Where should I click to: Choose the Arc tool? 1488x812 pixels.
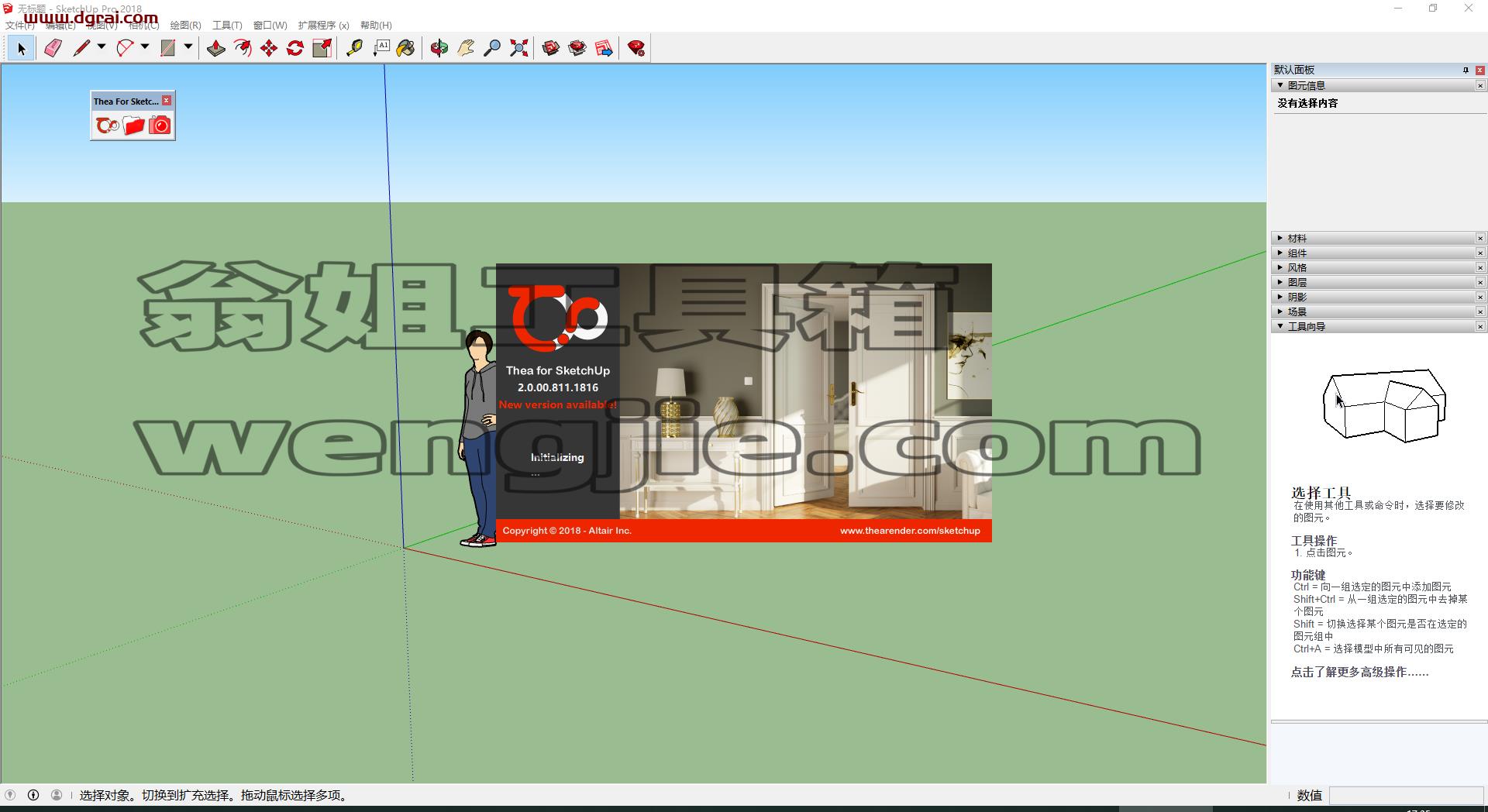click(125, 48)
